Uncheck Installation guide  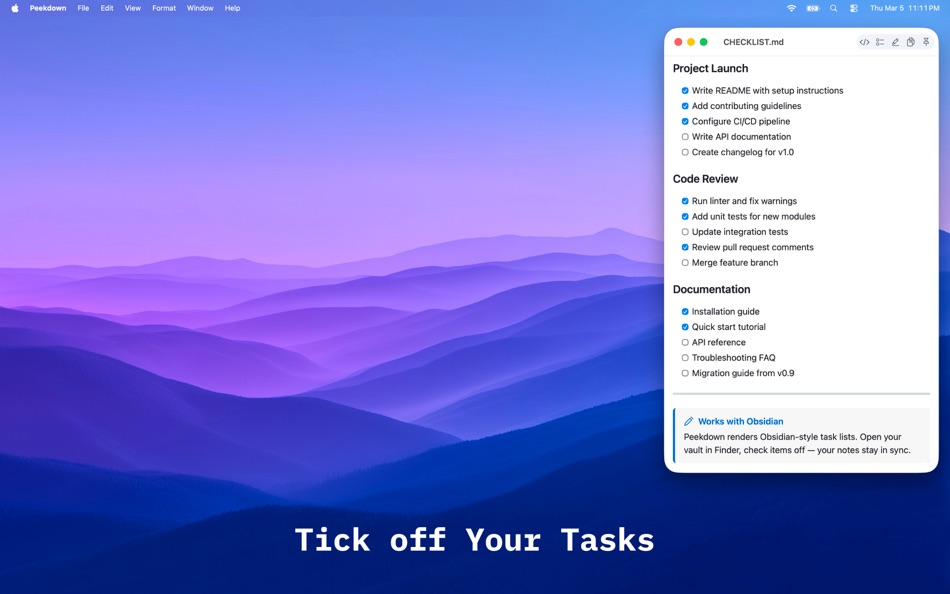tap(685, 312)
